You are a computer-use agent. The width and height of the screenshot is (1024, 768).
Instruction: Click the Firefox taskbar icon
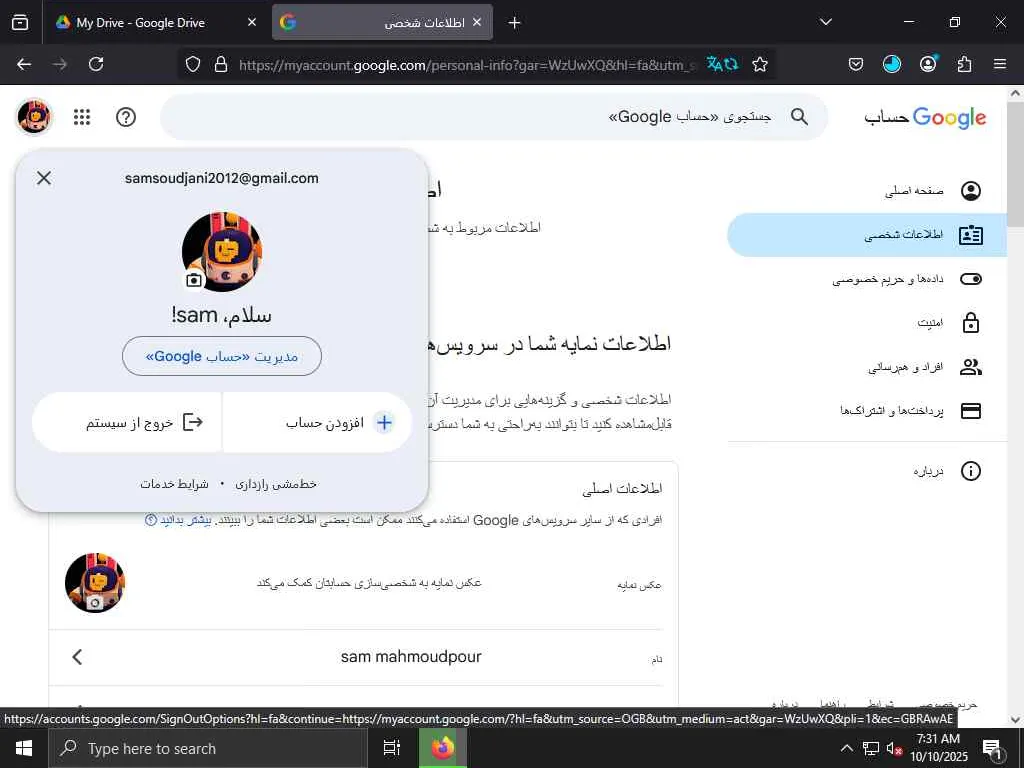(x=443, y=748)
